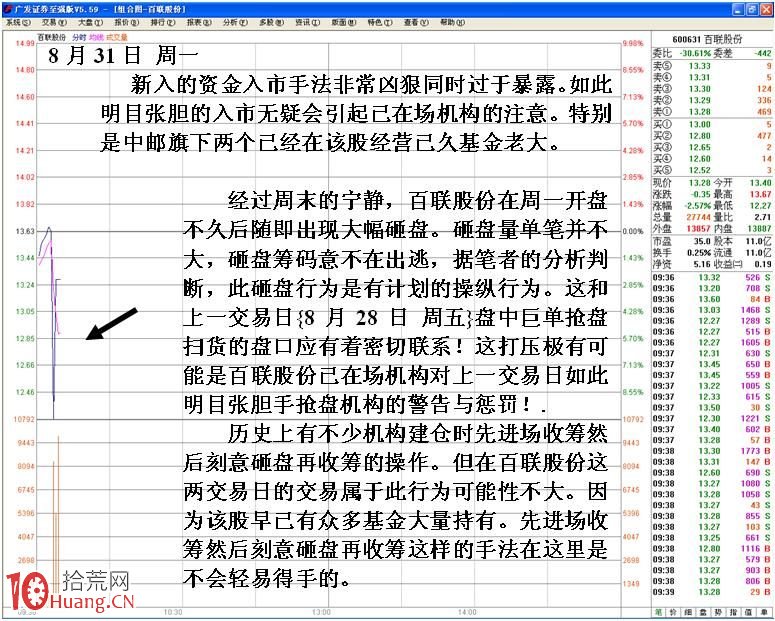
Task: Switch to the 盘 tab at panel bottom
Action: click(703, 612)
